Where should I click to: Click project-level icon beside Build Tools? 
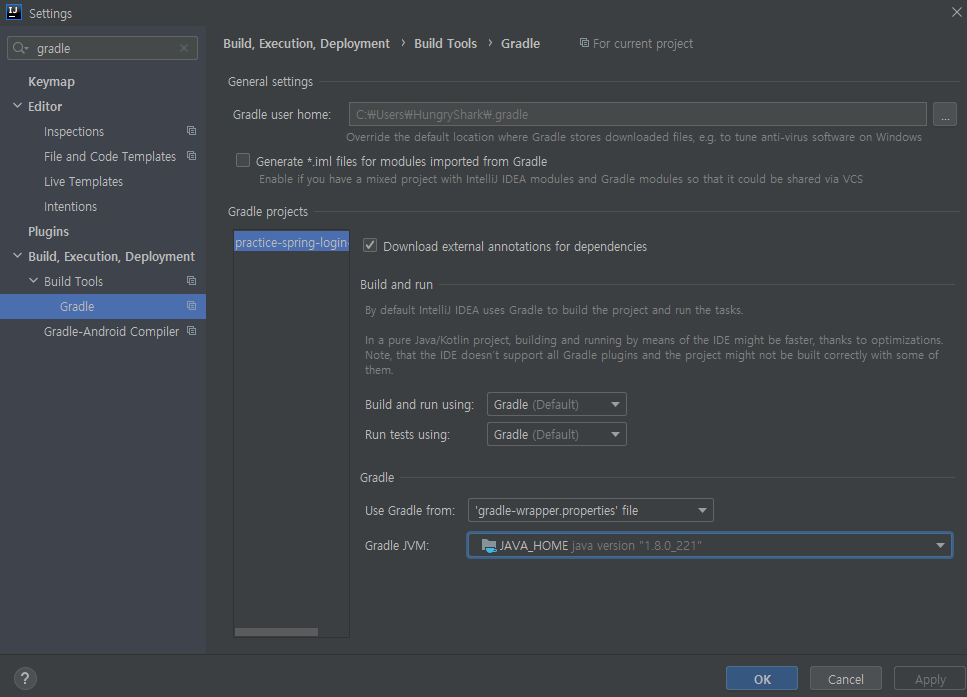(192, 281)
